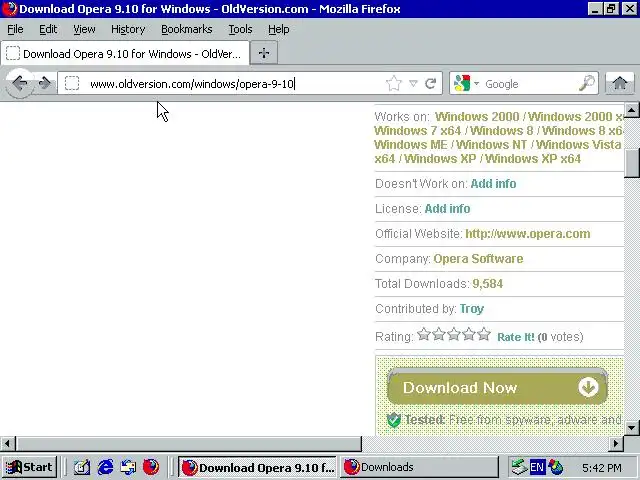Screen dimensions: 640x480
Task: Open the File menu
Action: pos(15,29)
